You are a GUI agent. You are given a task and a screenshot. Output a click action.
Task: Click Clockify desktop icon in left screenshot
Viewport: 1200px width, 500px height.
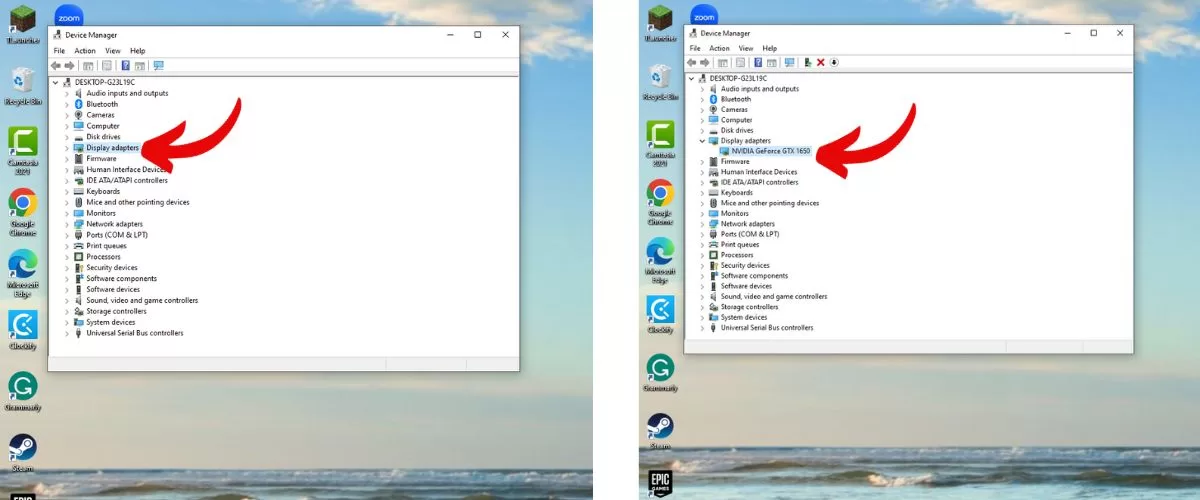(23, 329)
